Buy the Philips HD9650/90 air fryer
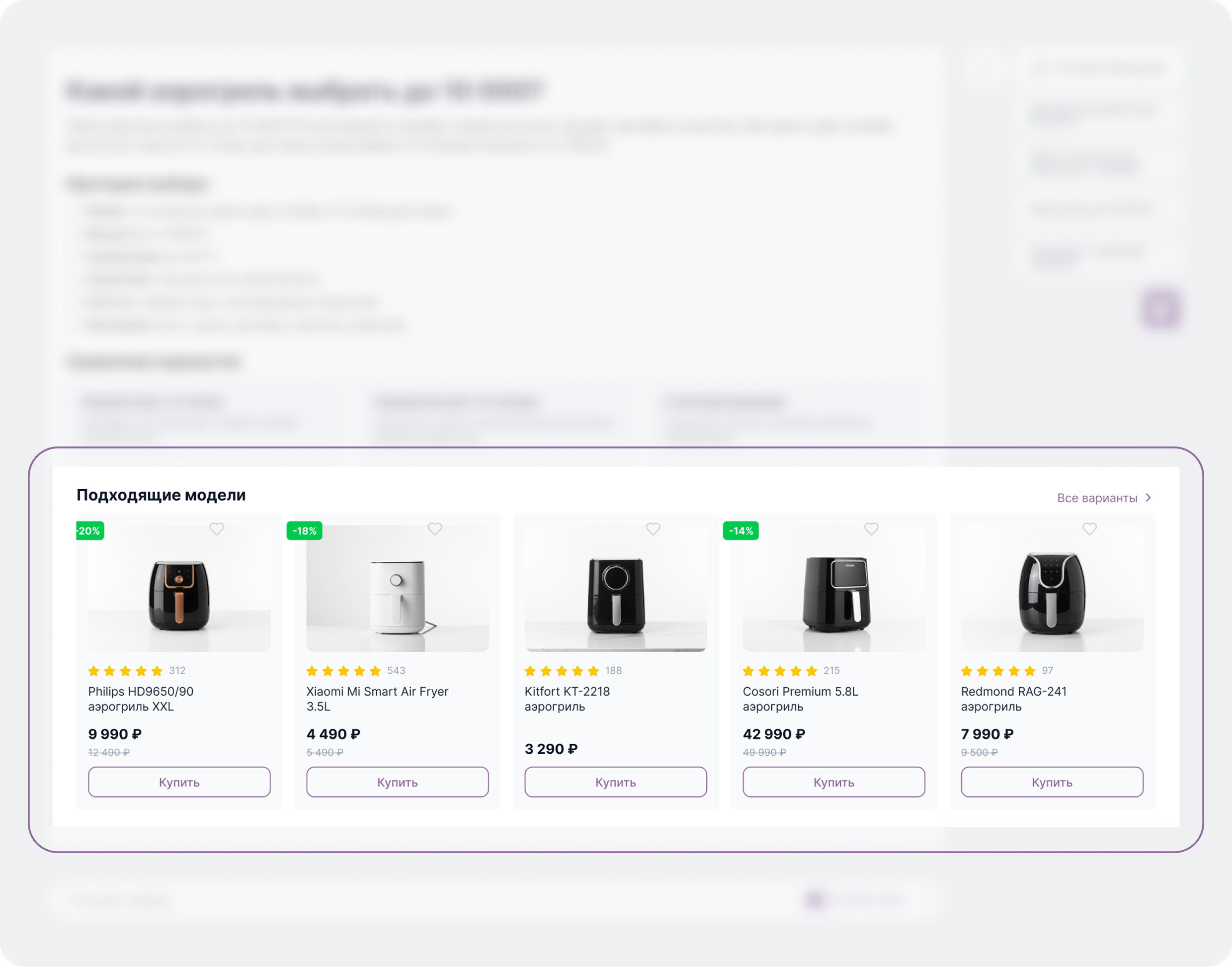The image size is (1232, 967). (x=179, y=782)
